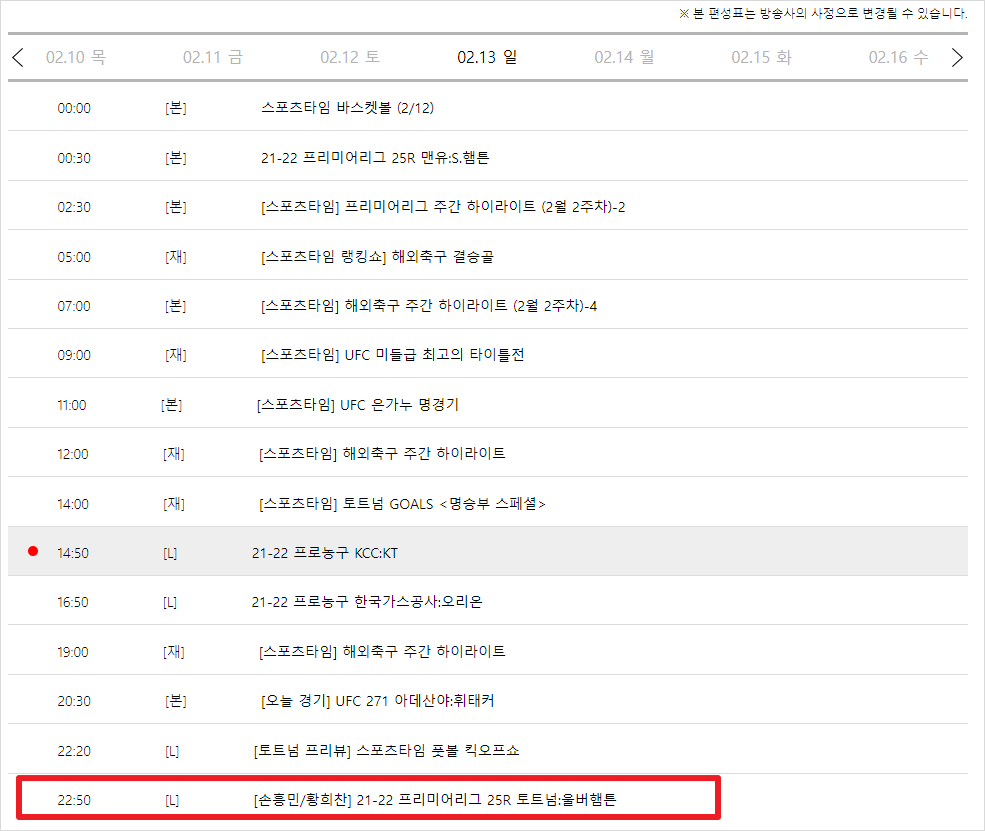The image size is (985, 831).
Task: Click 21-22 프로농구 KCC:KT live program
Action: point(325,553)
